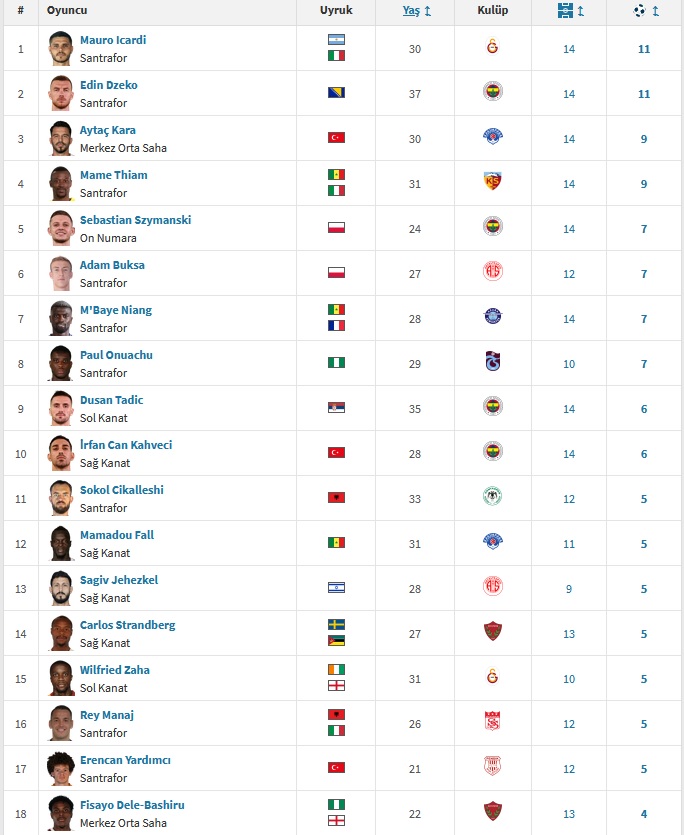The width and height of the screenshot is (684, 835).
Task: Click Antalyaspor crest in Adam Buksa row
Action: pyautogui.click(x=493, y=272)
